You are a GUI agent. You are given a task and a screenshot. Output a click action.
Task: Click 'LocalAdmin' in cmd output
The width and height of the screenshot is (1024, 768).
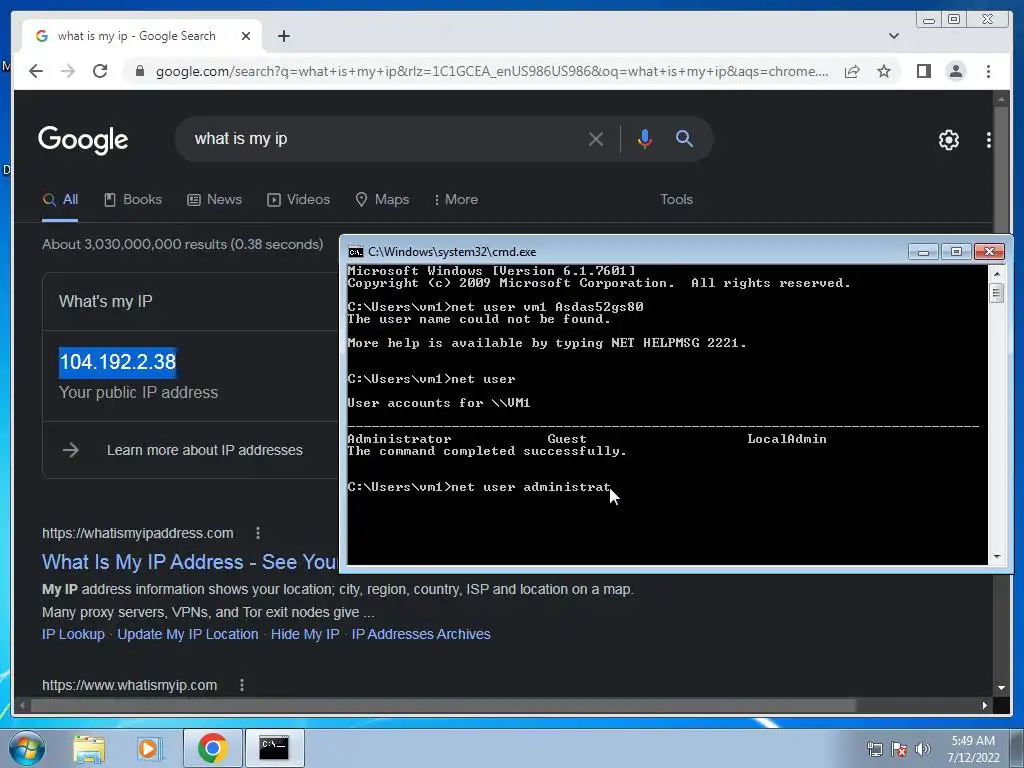pyautogui.click(x=787, y=439)
